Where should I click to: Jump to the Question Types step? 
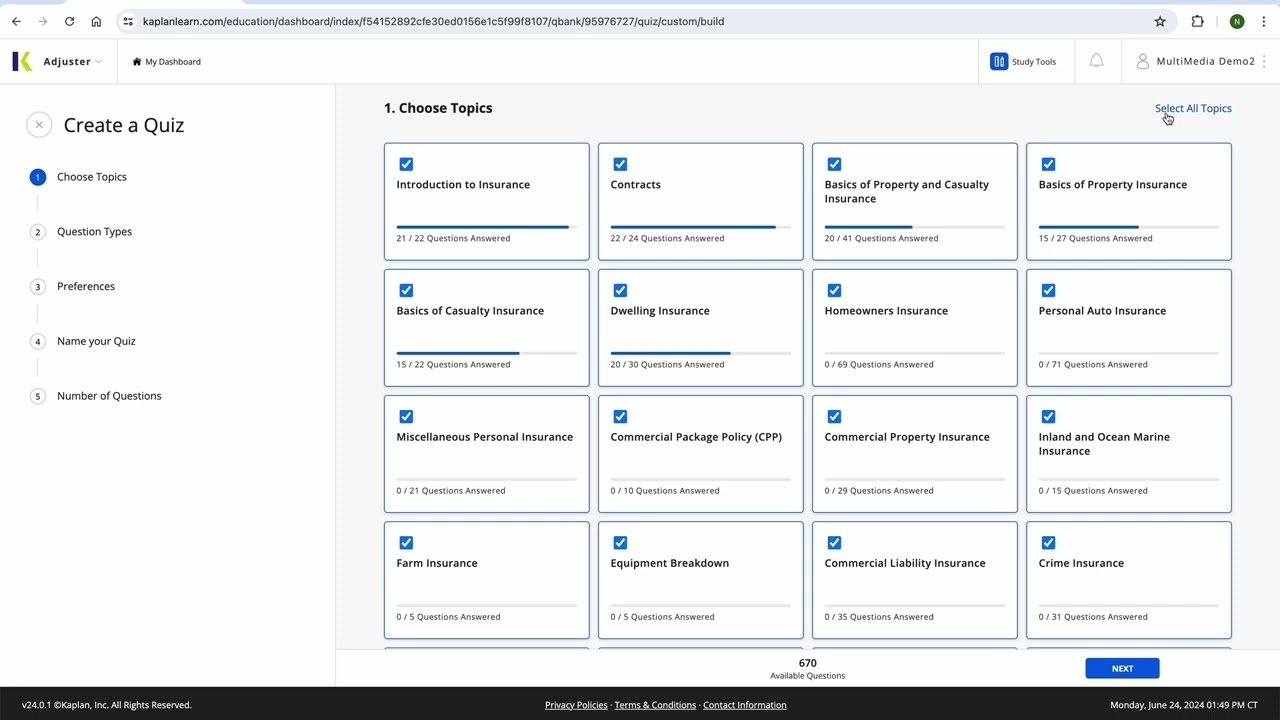[x=81, y=232]
